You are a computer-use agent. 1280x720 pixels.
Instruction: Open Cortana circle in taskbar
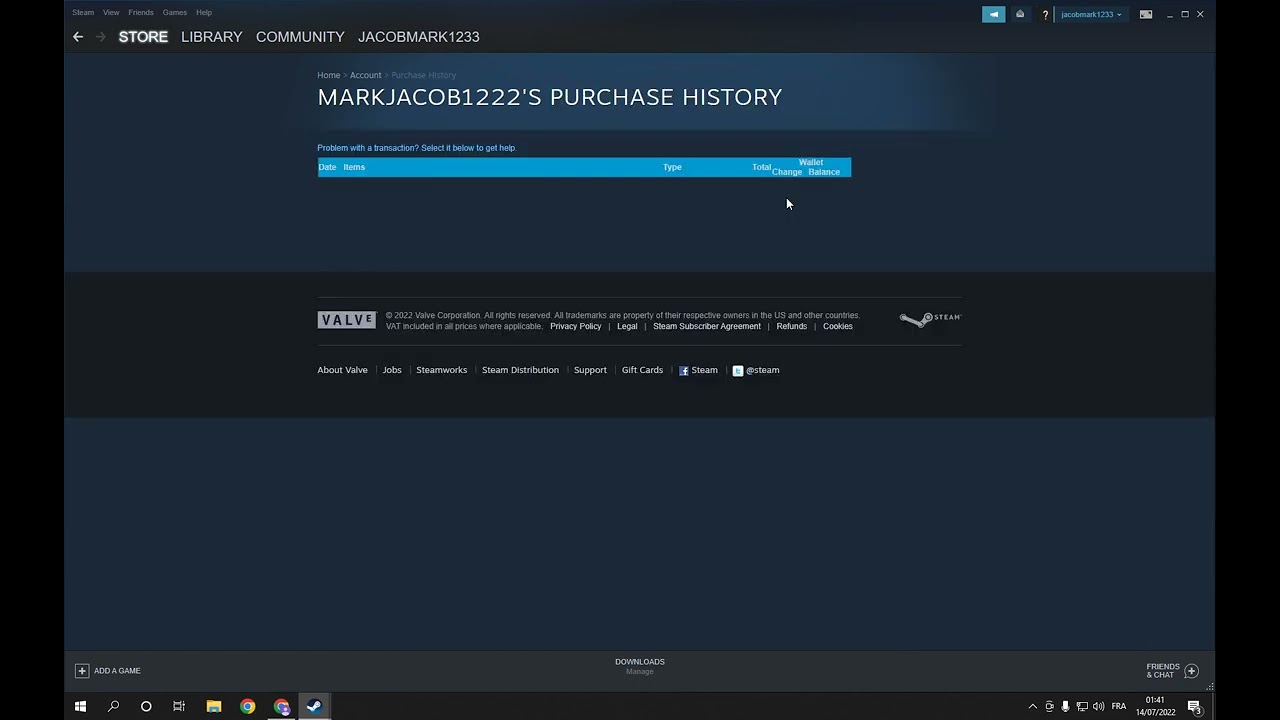point(146,706)
